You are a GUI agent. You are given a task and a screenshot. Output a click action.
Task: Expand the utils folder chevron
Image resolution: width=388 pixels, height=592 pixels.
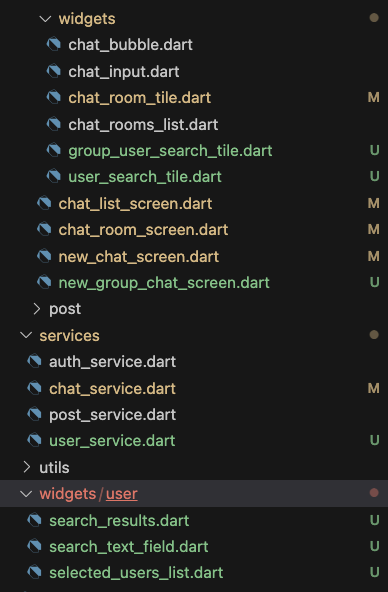pyautogui.click(x=27, y=467)
